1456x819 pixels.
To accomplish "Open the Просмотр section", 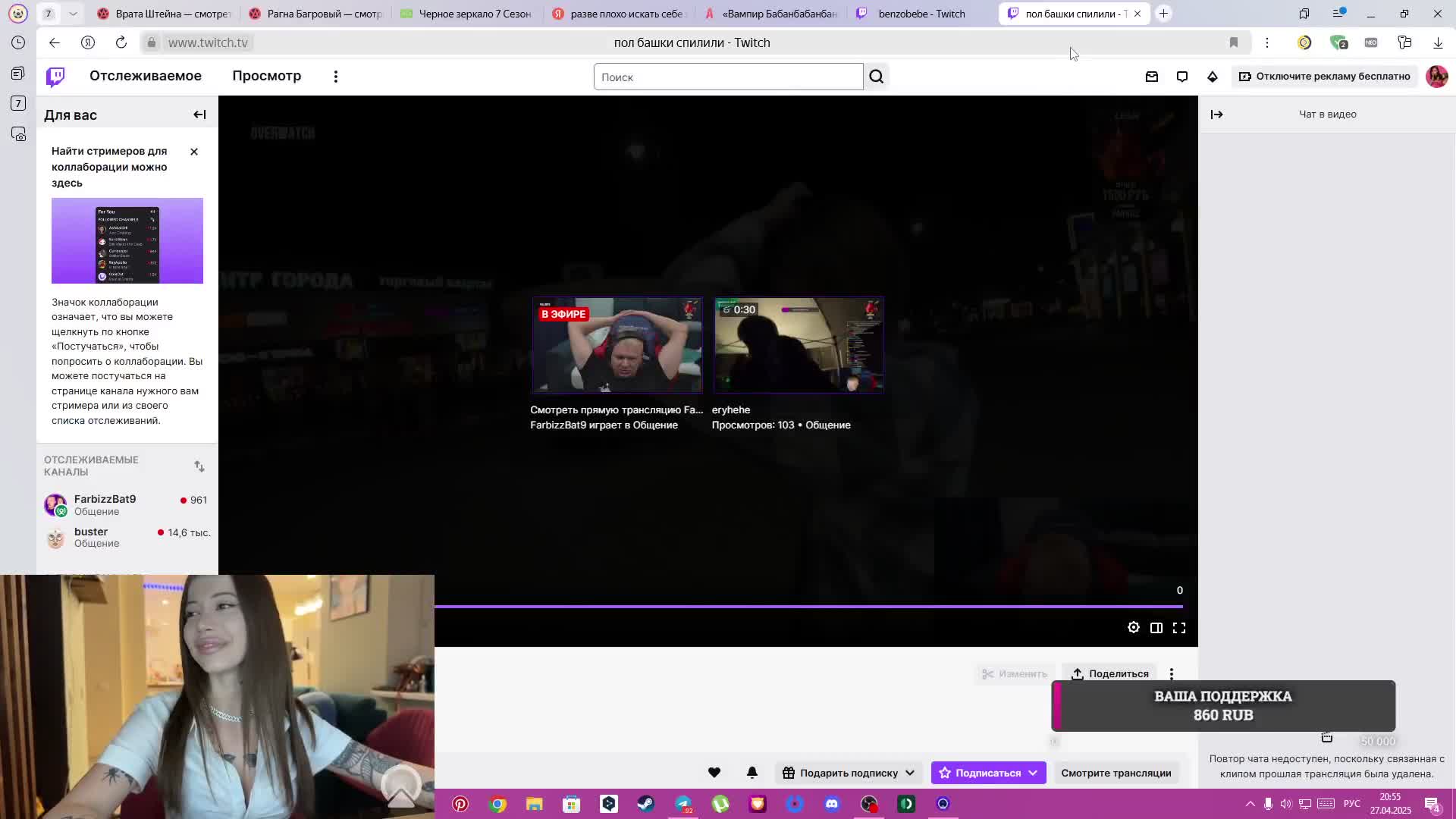I will click(x=267, y=76).
